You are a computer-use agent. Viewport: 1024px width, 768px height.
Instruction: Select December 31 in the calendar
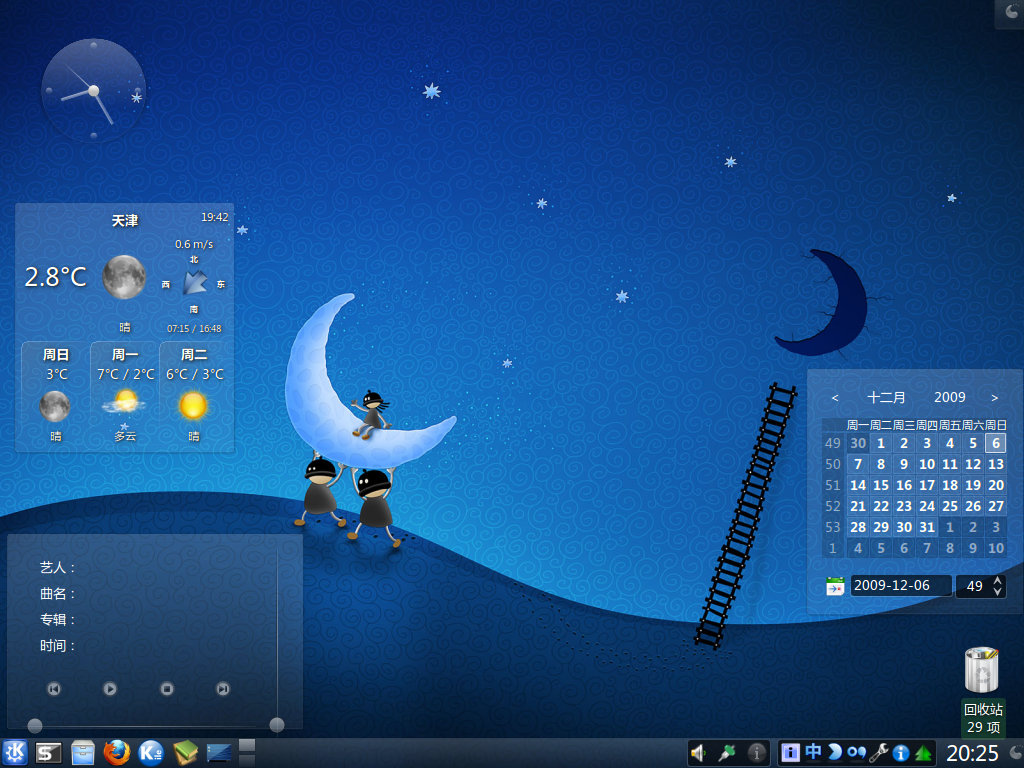click(927, 527)
